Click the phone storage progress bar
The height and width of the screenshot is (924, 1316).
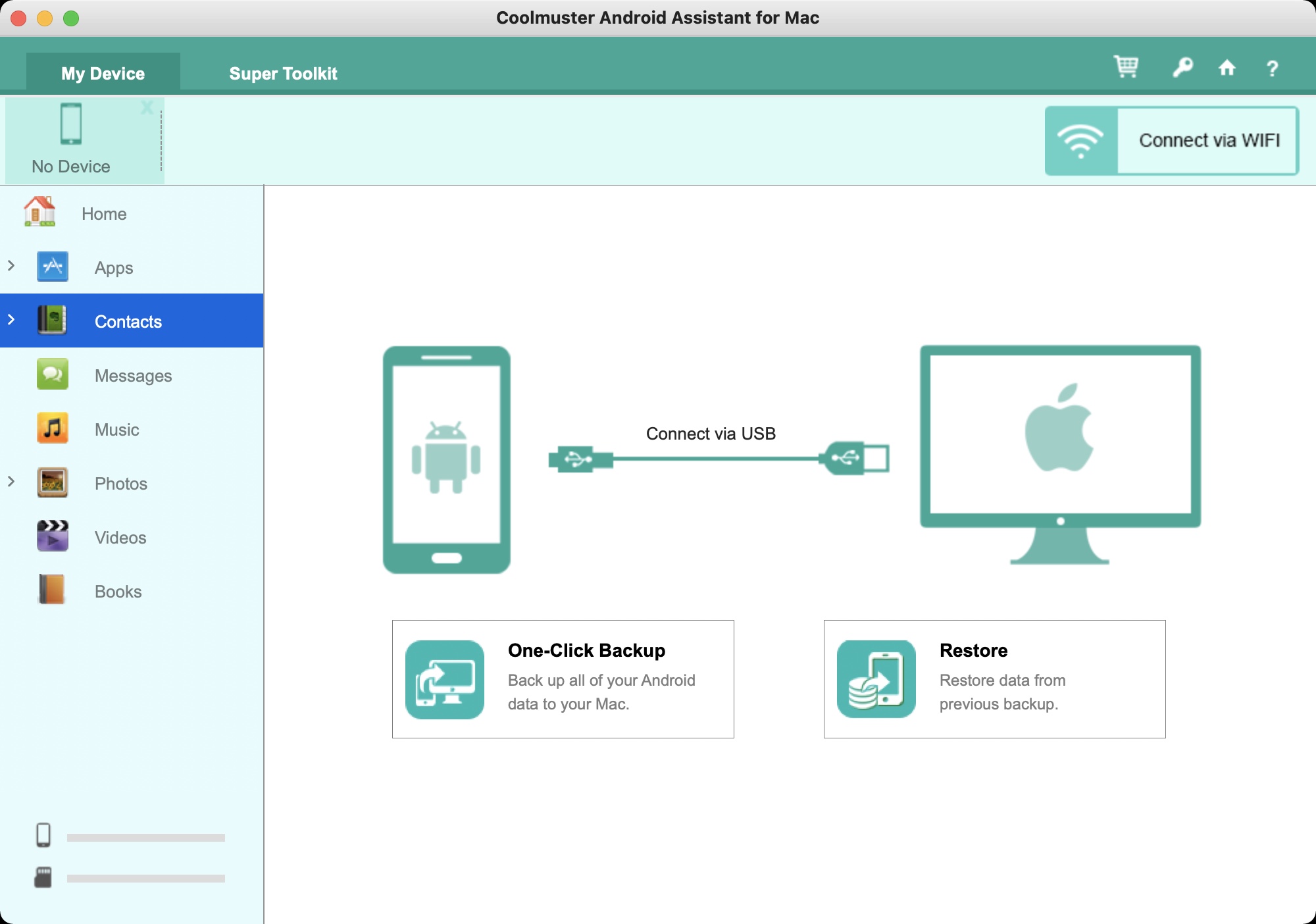145,838
